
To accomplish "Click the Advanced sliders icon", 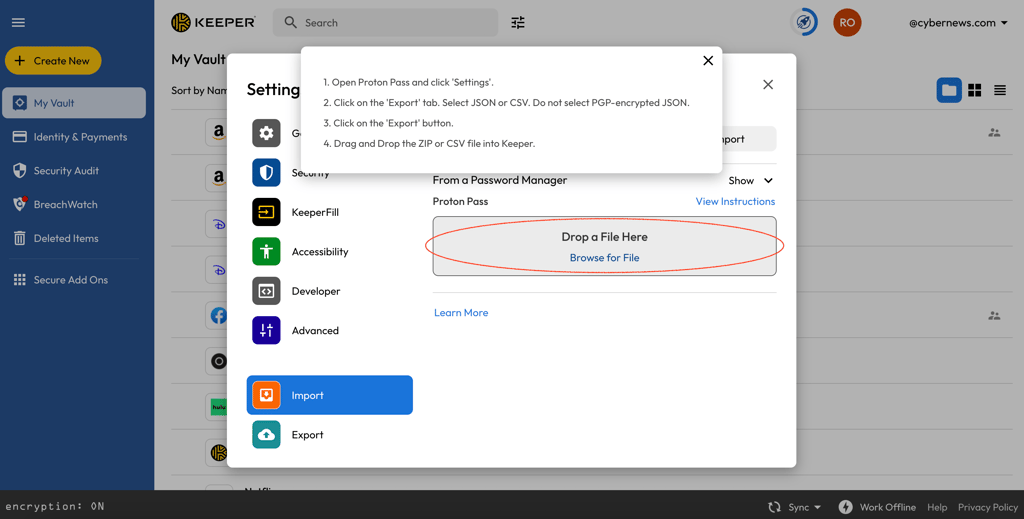I will point(266,331).
